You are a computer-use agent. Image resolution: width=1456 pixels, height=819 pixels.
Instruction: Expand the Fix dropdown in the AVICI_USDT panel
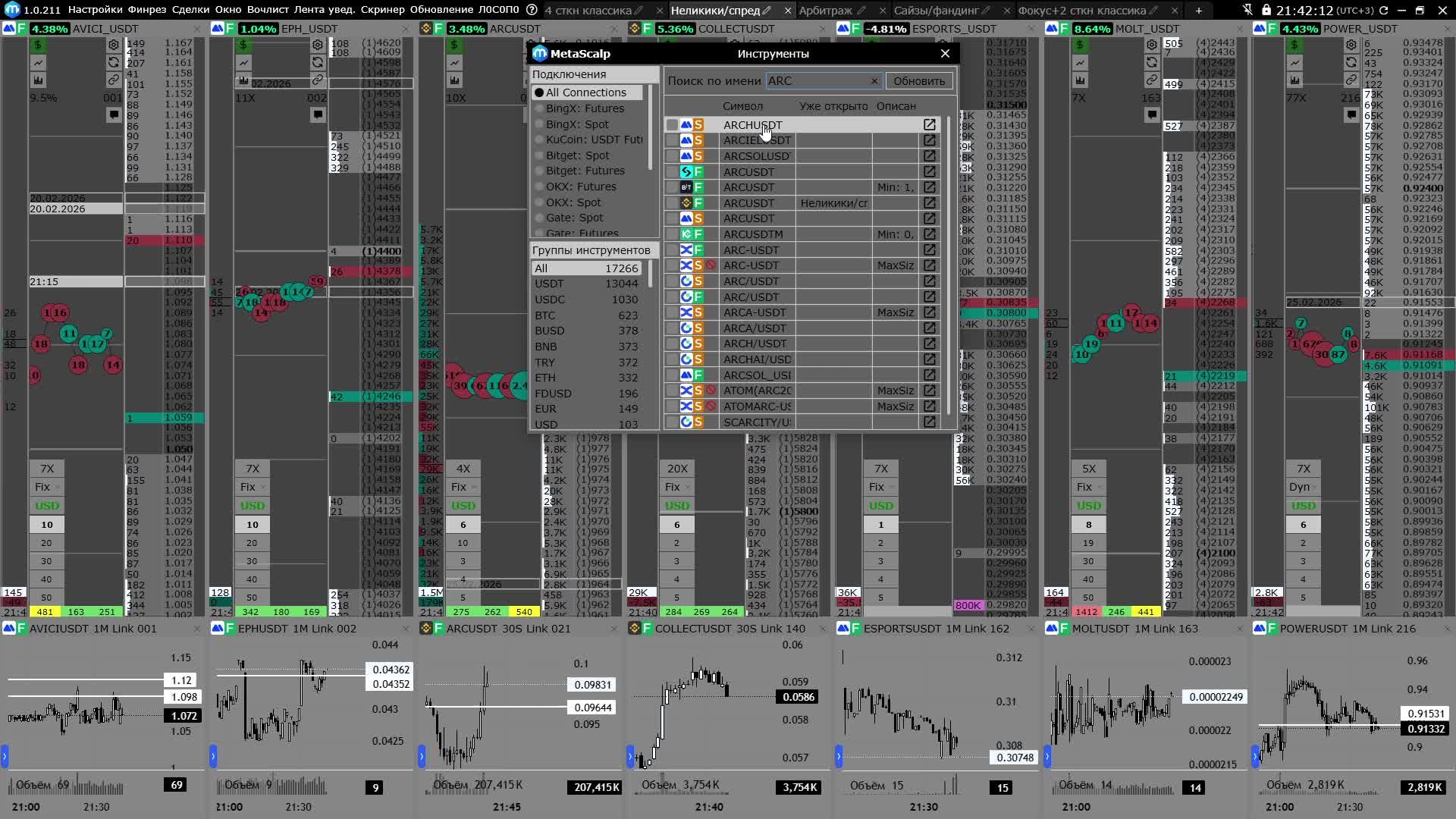[46, 487]
